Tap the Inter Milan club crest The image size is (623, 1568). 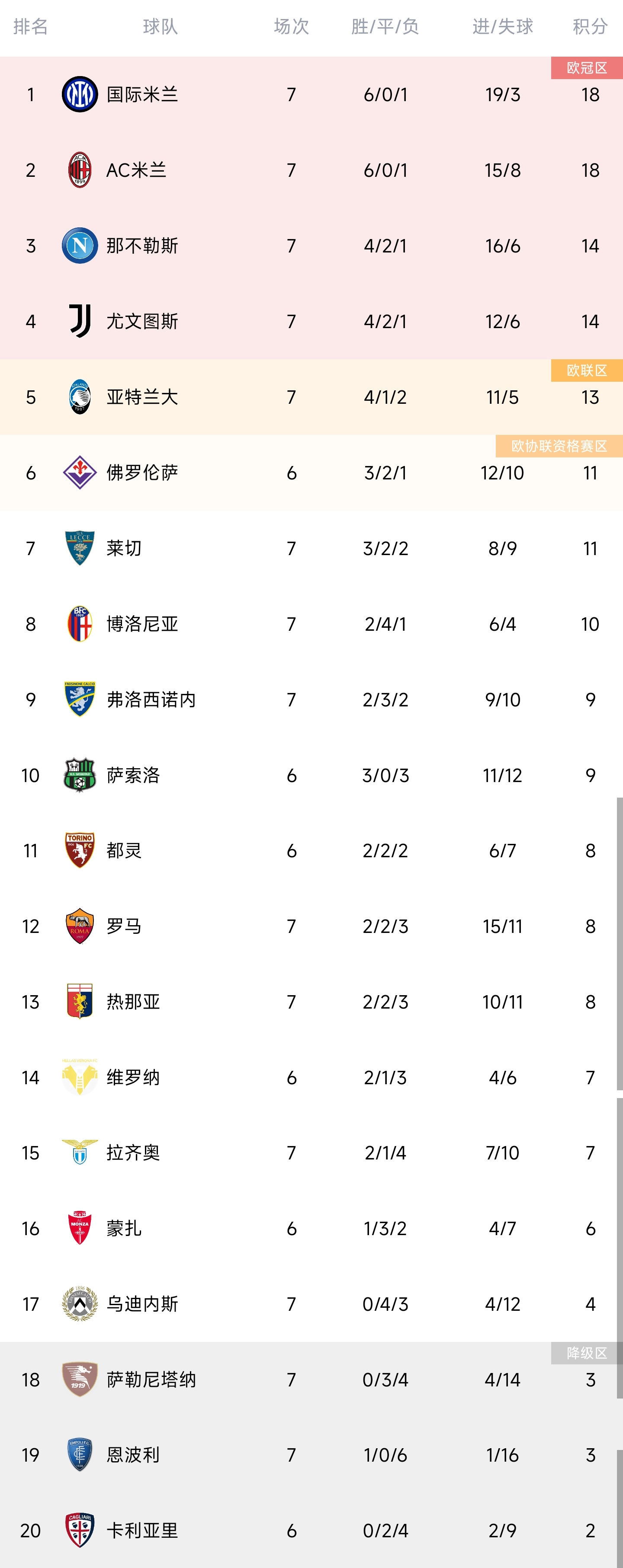click(x=80, y=94)
